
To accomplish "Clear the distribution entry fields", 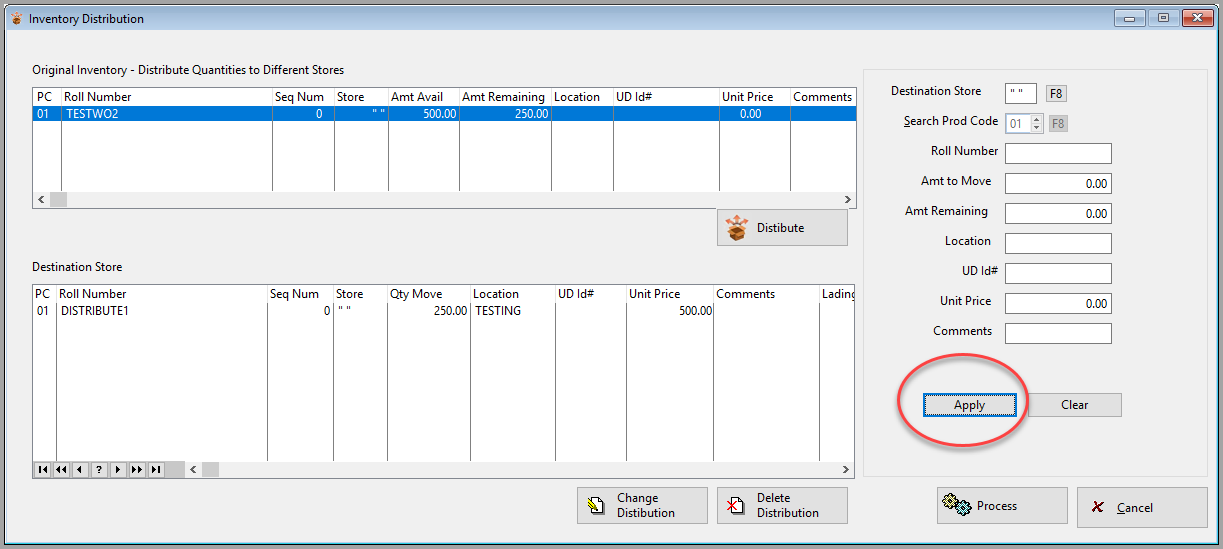I will tap(1075, 405).
